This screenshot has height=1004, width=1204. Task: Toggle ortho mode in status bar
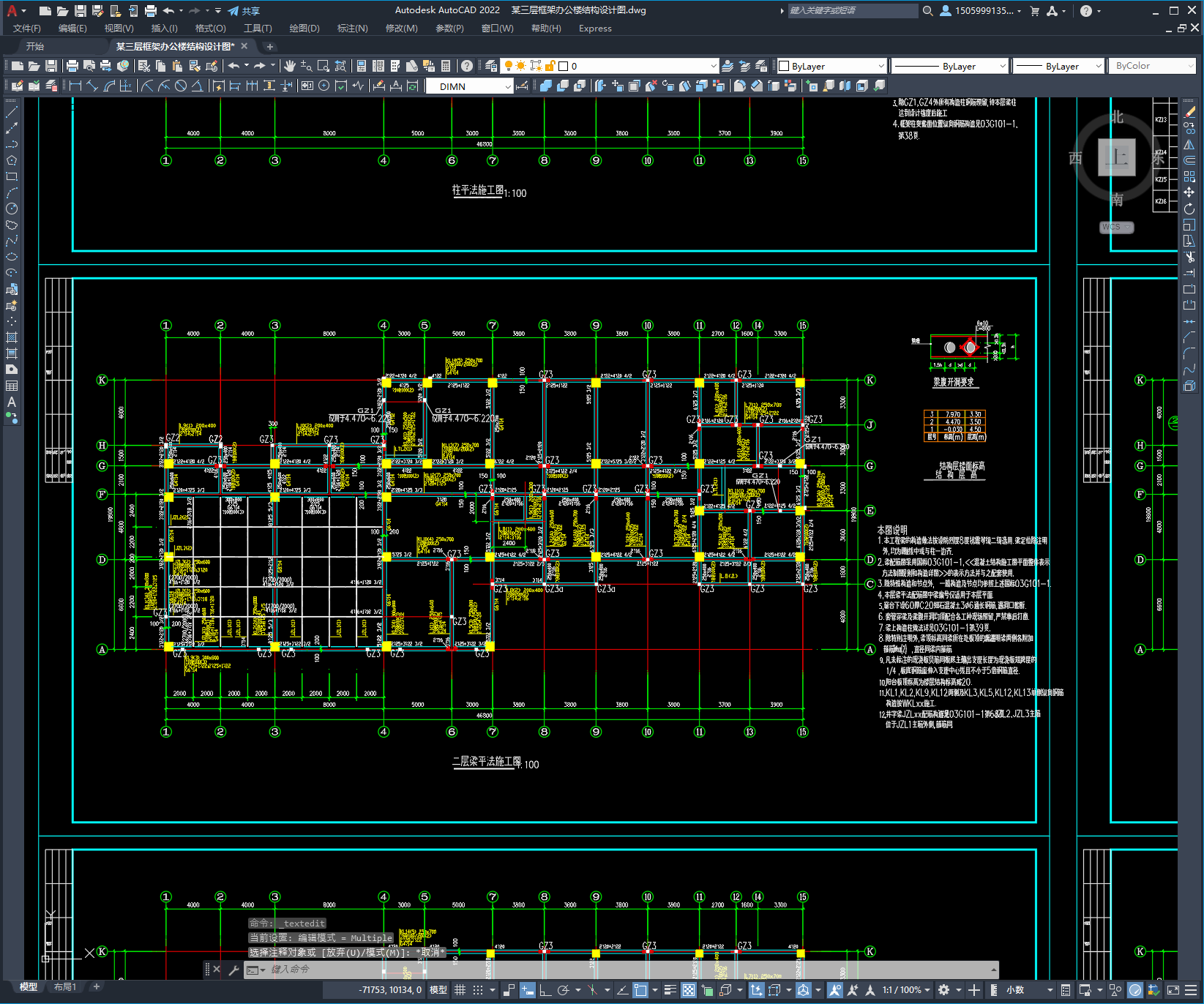[545, 990]
